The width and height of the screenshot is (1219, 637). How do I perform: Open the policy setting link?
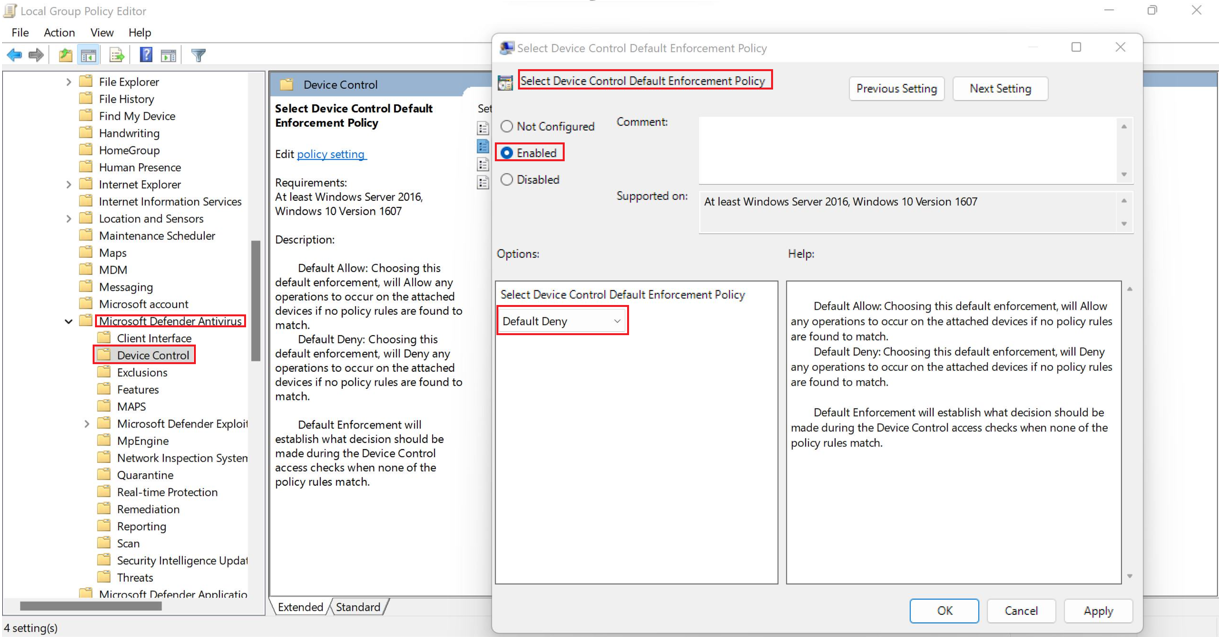tap(331, 155)
